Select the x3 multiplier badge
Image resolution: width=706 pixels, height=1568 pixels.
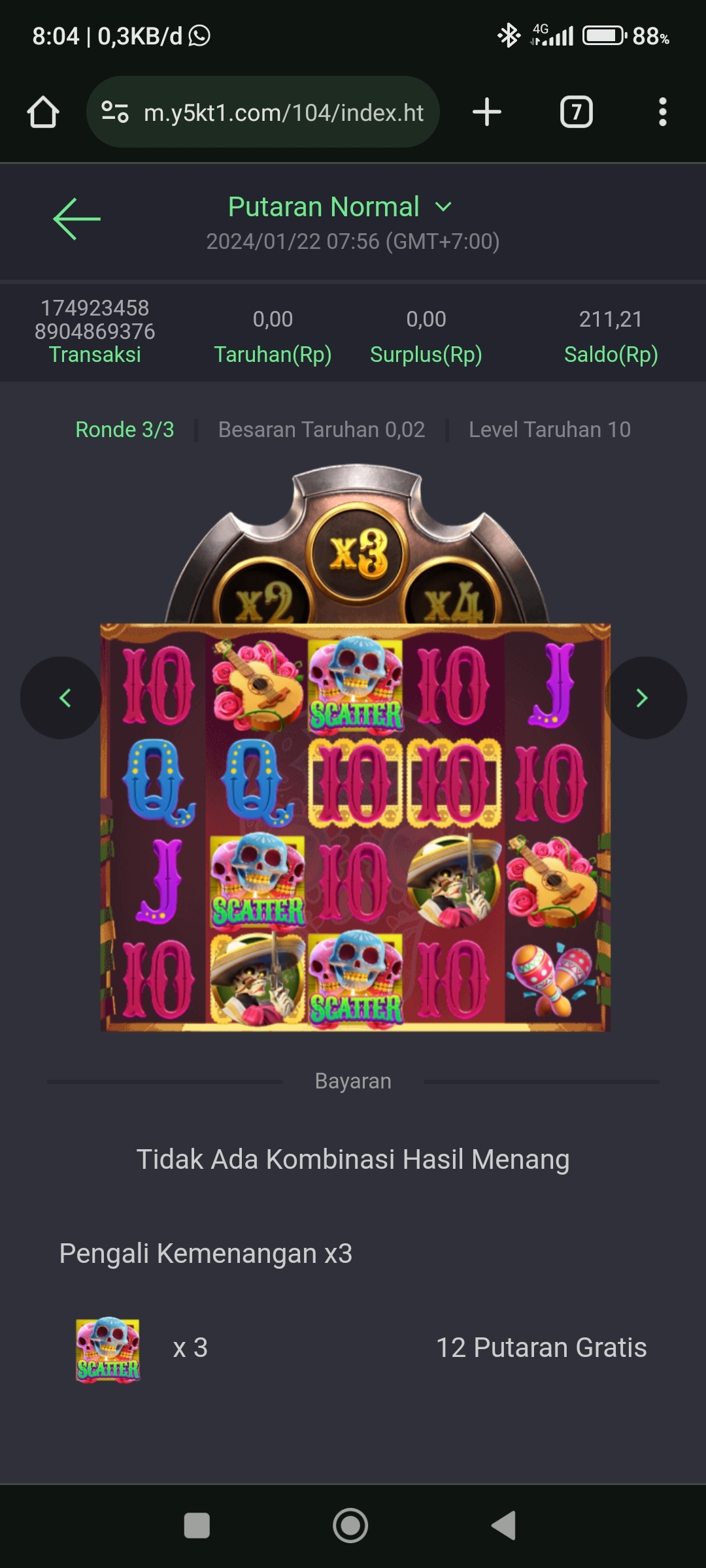(358, 554)
